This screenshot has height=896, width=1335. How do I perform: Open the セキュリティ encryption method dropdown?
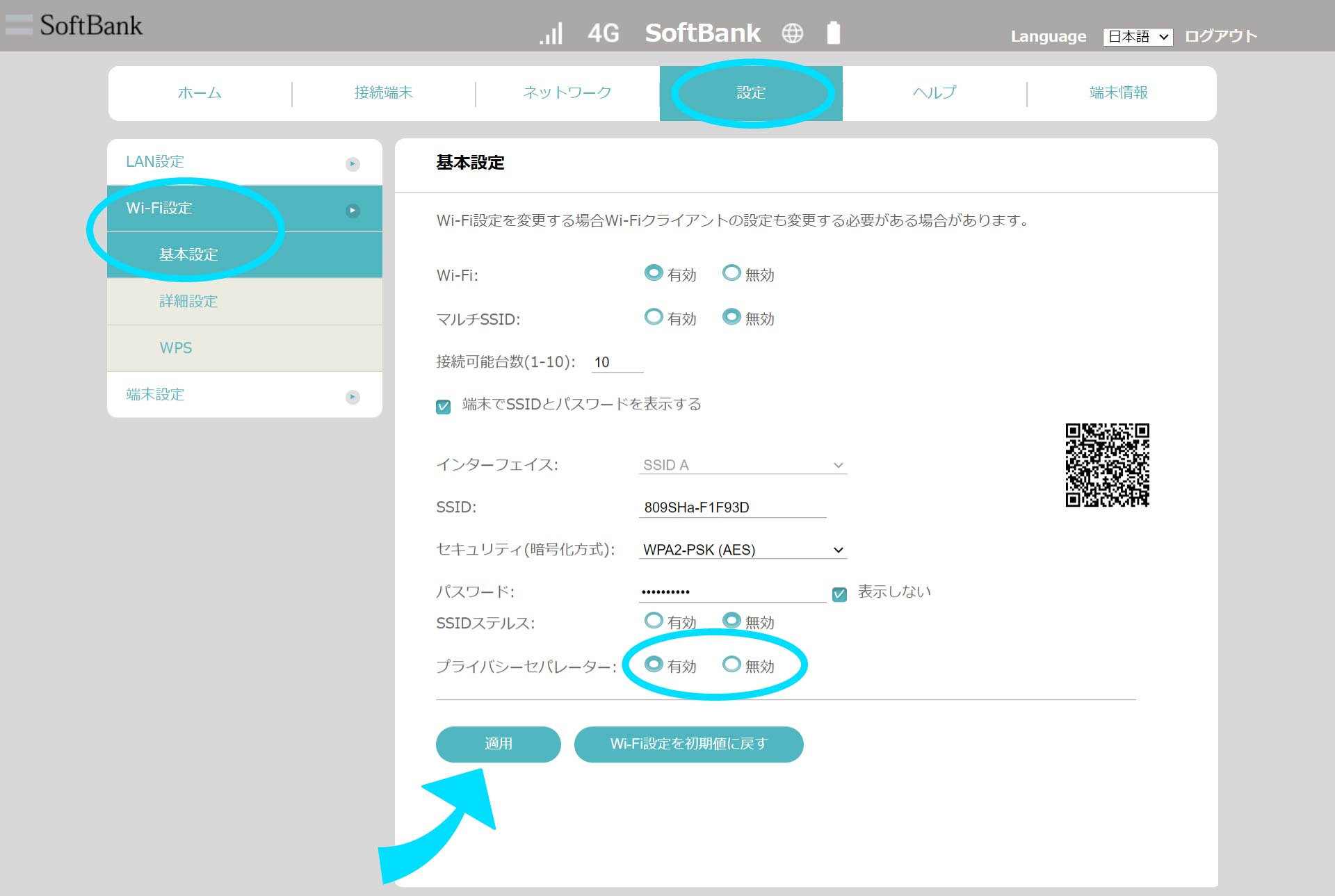(x=742, y=550)
